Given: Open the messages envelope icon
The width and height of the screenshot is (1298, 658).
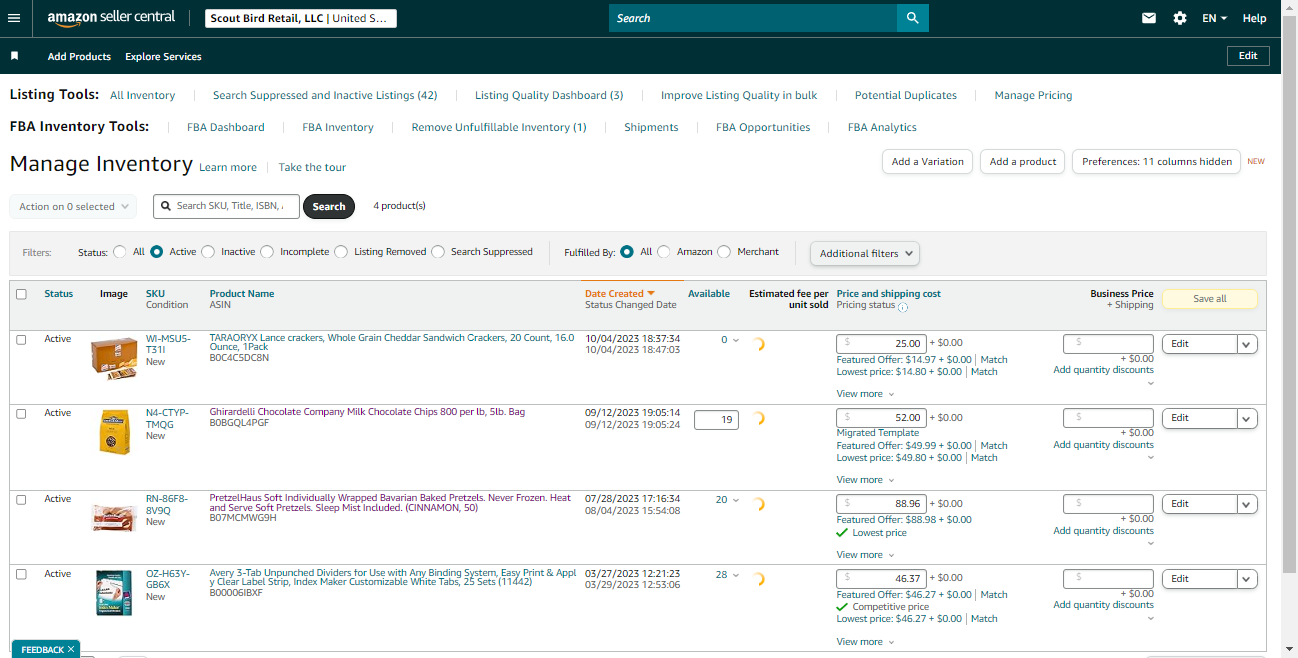Looking at the screenshot, I should tap(1149, 18).
